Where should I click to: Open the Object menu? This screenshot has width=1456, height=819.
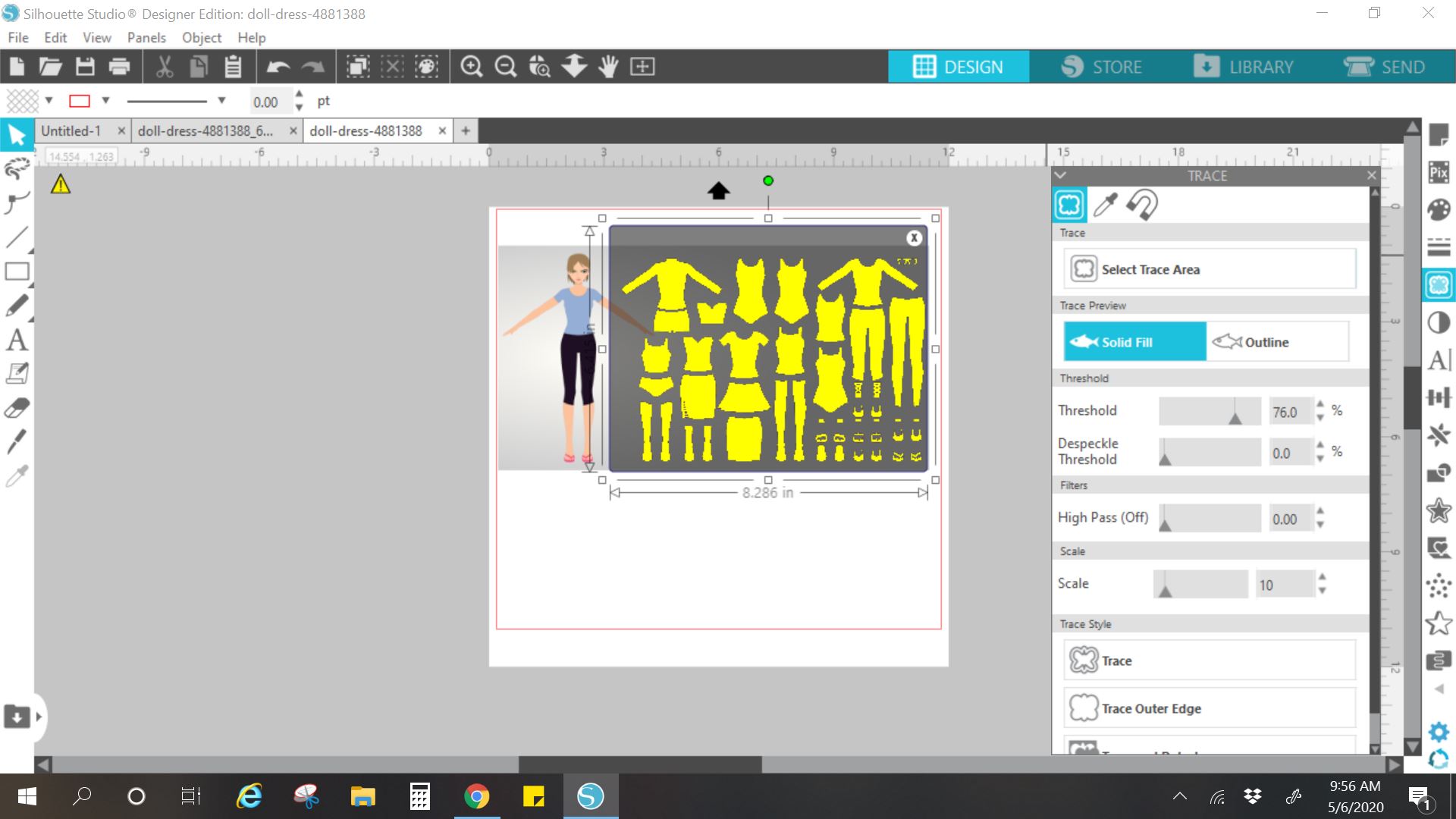click(202, 38)
